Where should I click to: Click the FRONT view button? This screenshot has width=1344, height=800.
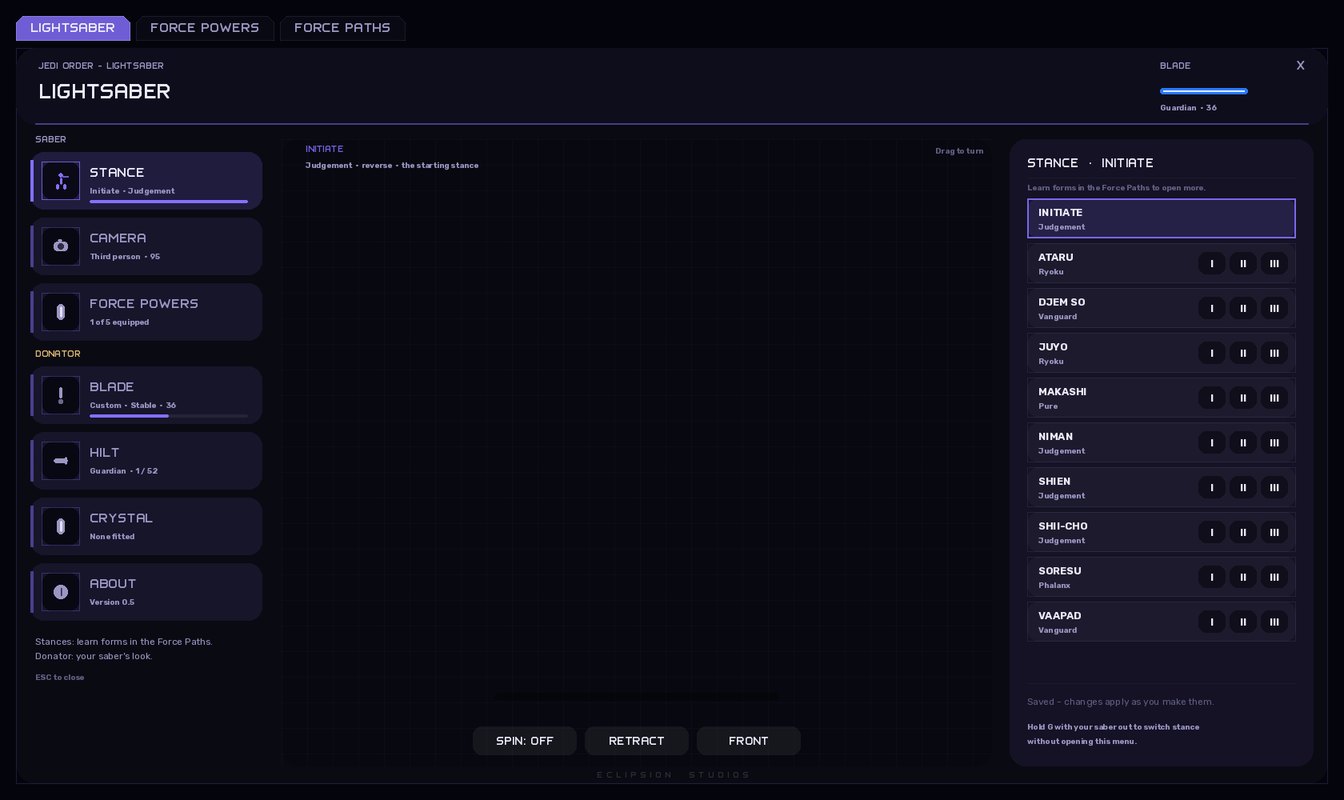[x=749, y=741]
